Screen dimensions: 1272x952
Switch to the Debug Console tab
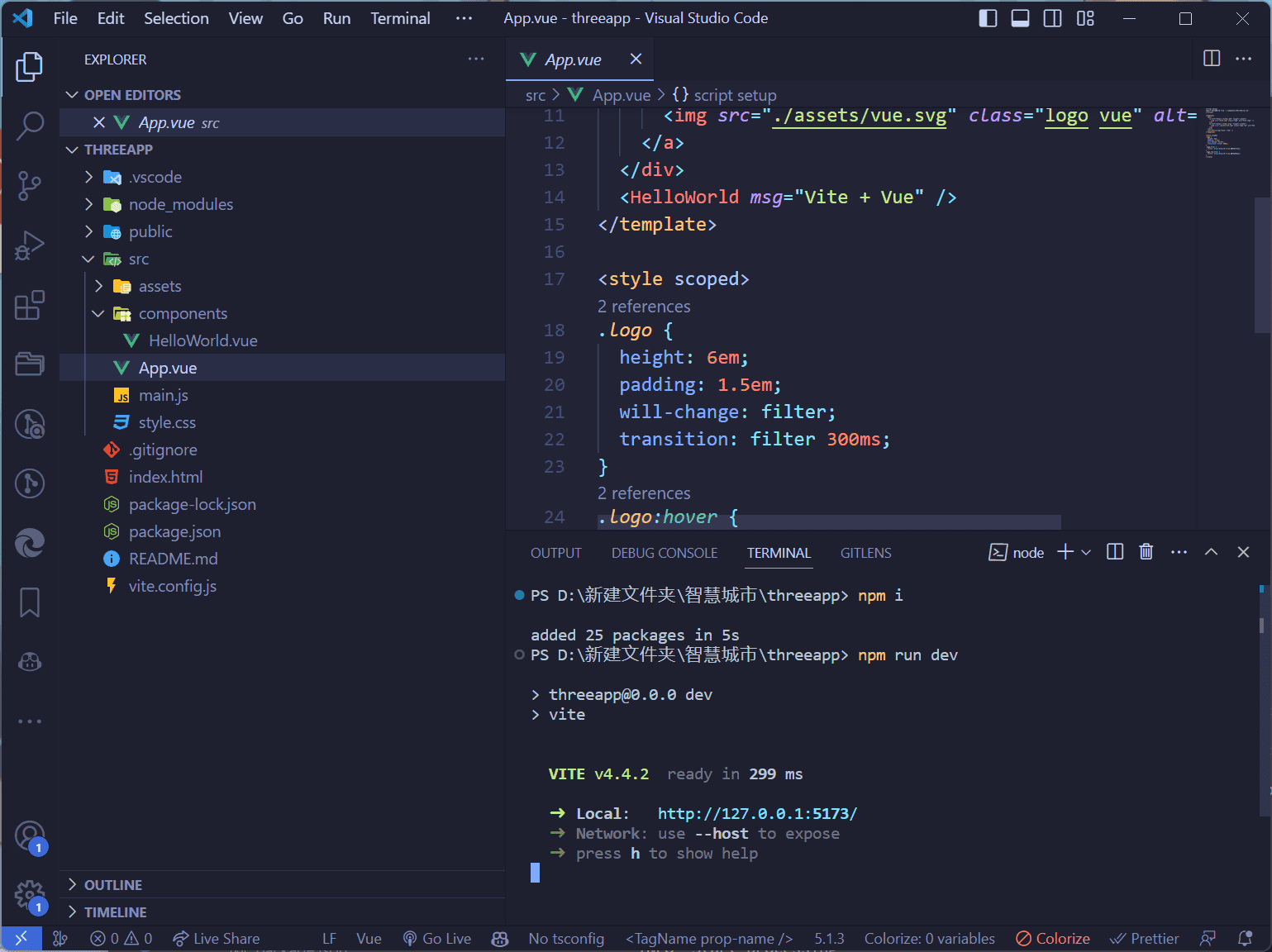pos(665,553)
